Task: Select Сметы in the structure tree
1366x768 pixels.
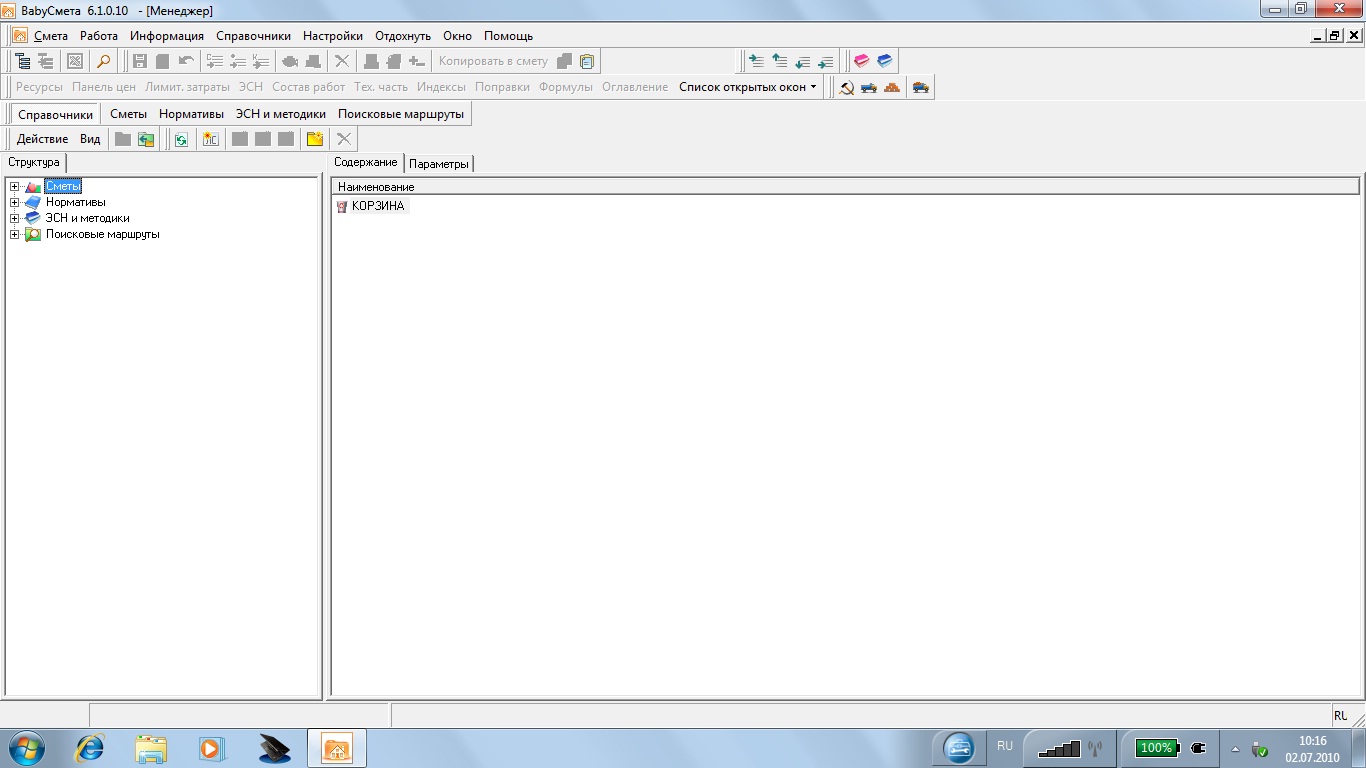Action: click(x=63, y=186)
